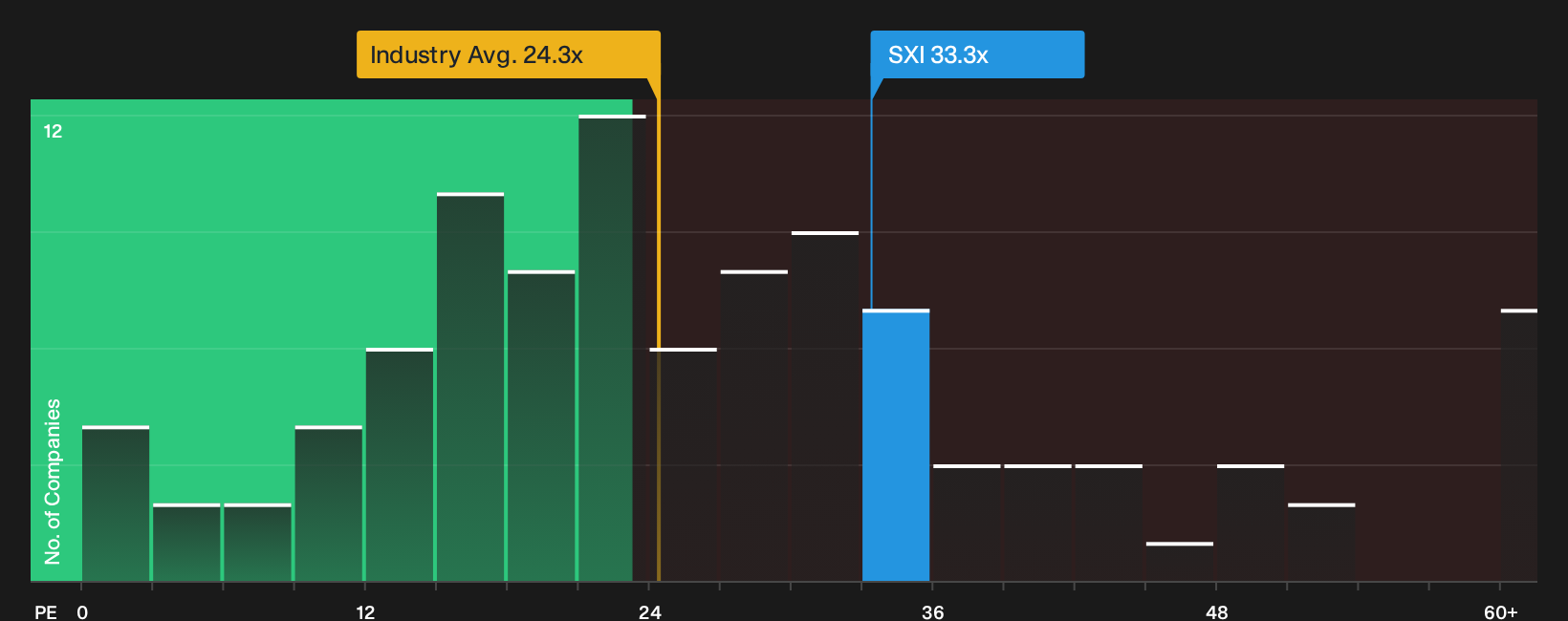Select the bar for PE 6 to 9
The image size is (1568, 621).
[x=257, y=543]
